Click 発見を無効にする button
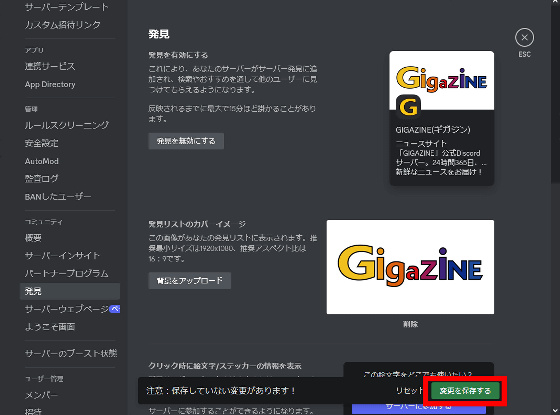Viewport: 560px width, 415px height. click(x=186, y=141)
